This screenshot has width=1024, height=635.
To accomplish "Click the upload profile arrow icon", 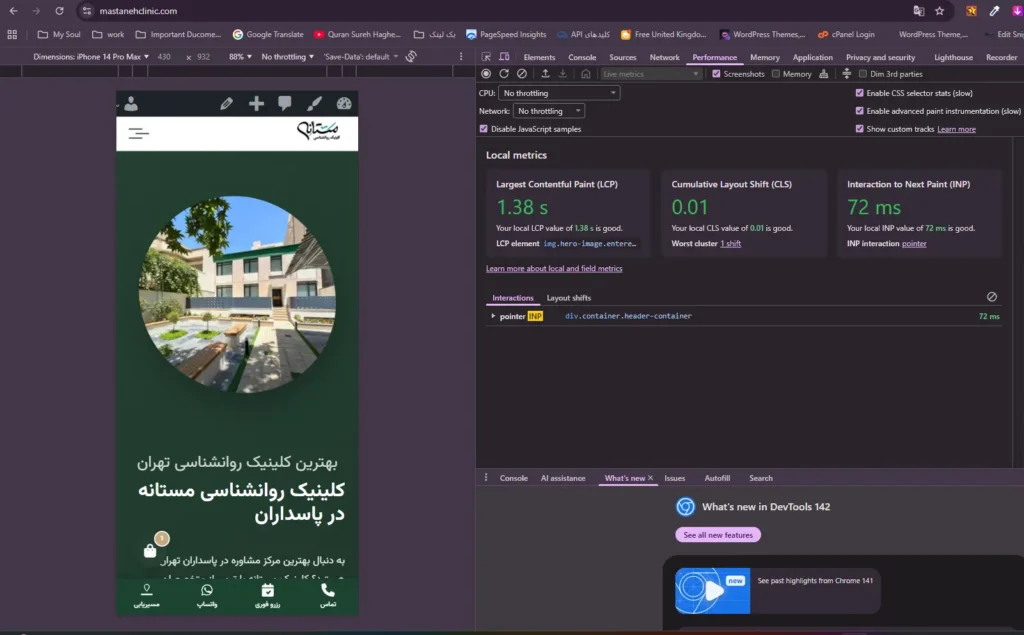I will pos(546,74).
